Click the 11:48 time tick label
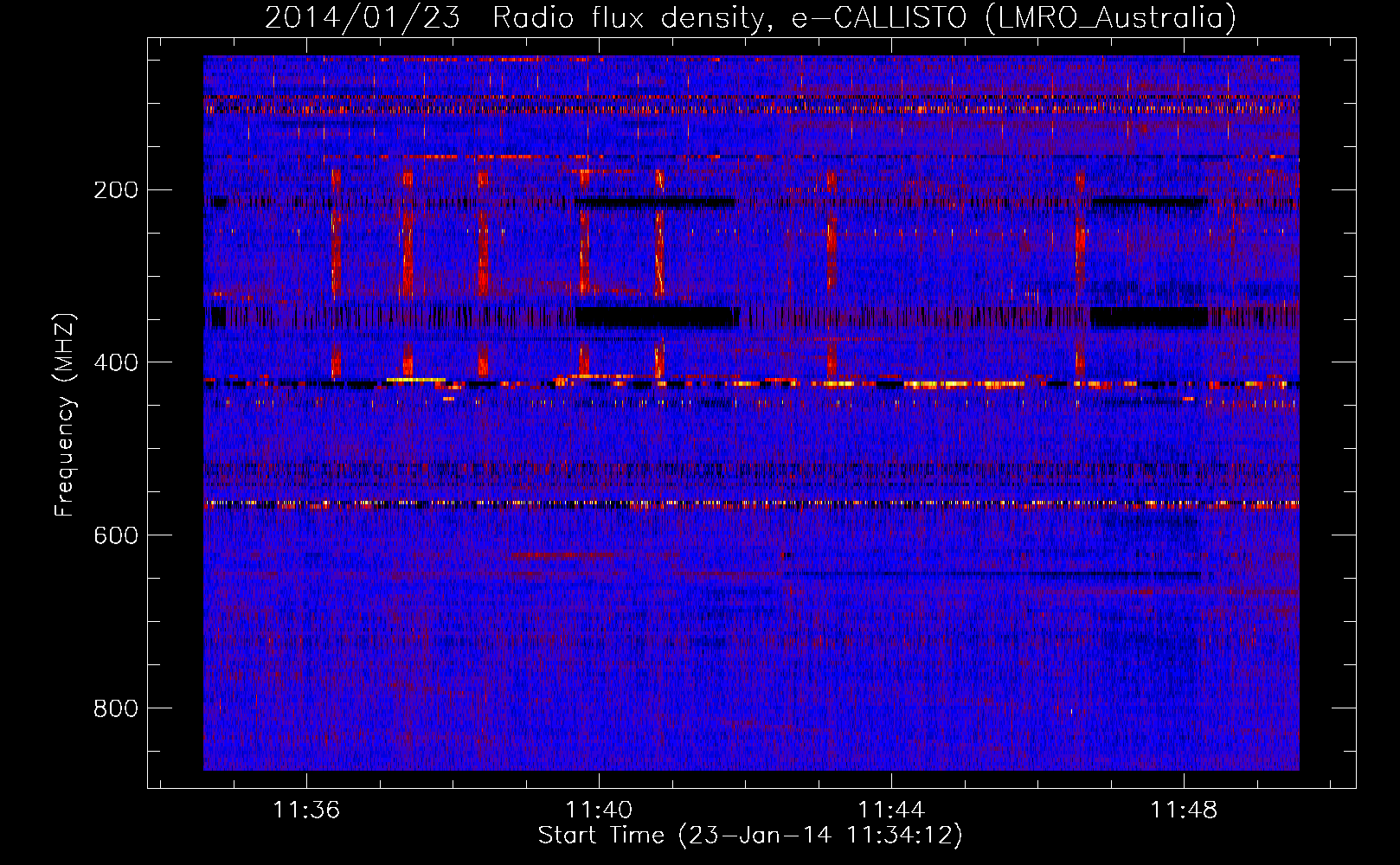This screenshot has width=1400, height=865. coord(1184,810)
